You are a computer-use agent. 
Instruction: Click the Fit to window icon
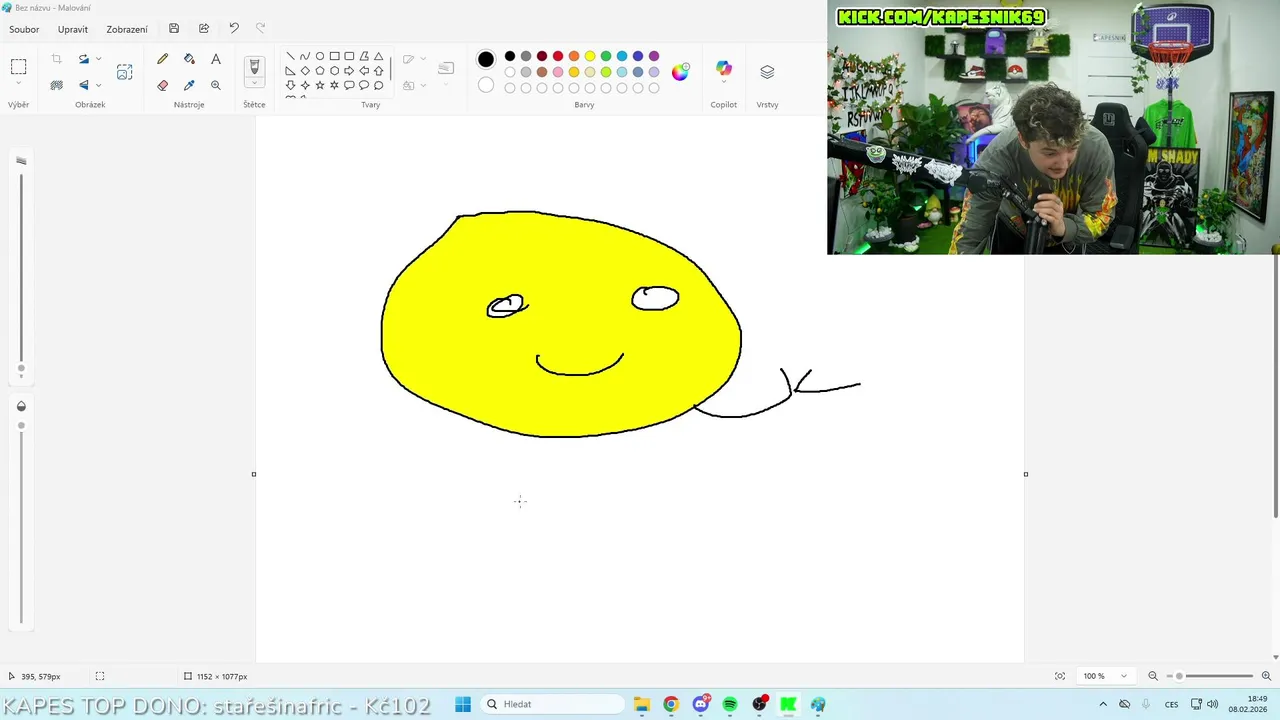pos(1060,676)
